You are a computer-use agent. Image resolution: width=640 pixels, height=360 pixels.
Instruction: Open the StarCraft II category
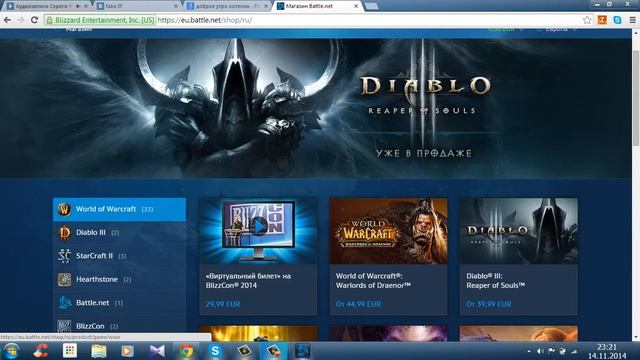pyautogui.click(x=120, y=256)
